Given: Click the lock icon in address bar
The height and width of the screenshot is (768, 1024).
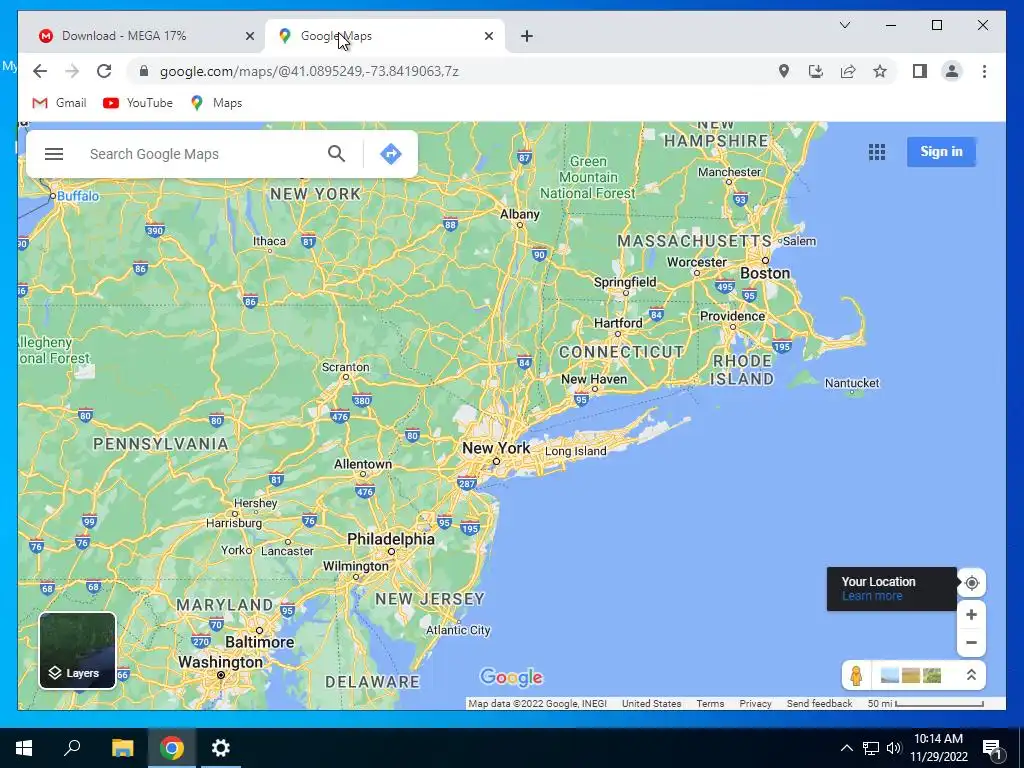Looking at the screenshot, I should [144, 71].
